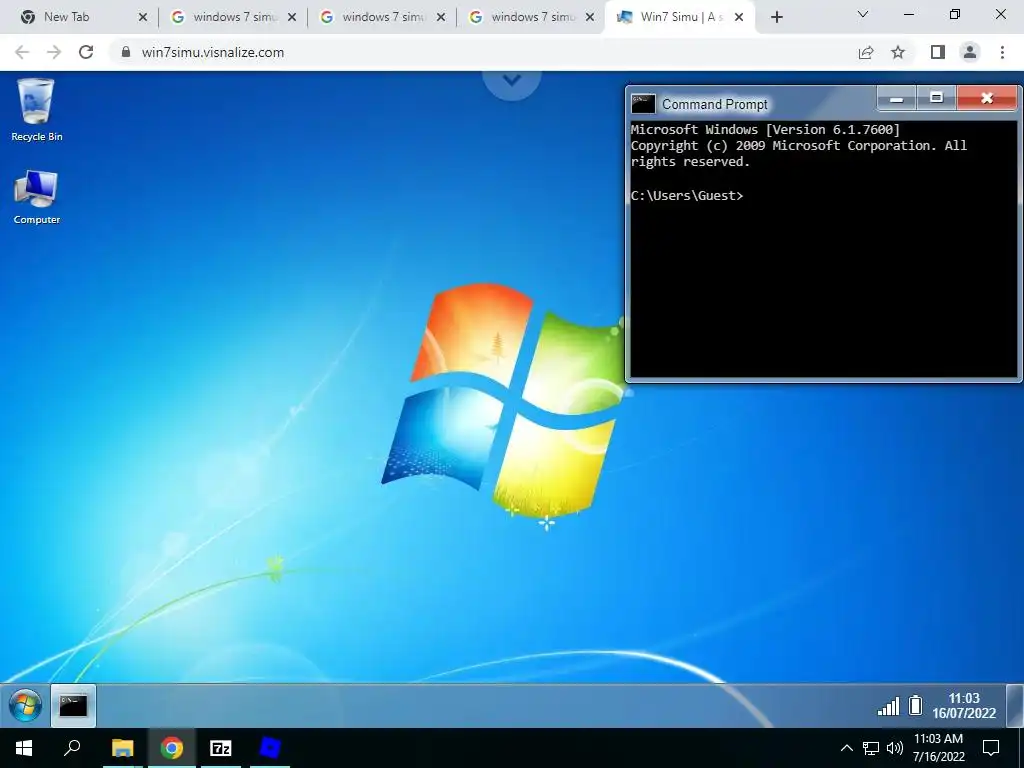Screen dimensions: 1024x768
Task: Open the Computer desktop icon
Action: pyautogui.click(x=37, y=197)
